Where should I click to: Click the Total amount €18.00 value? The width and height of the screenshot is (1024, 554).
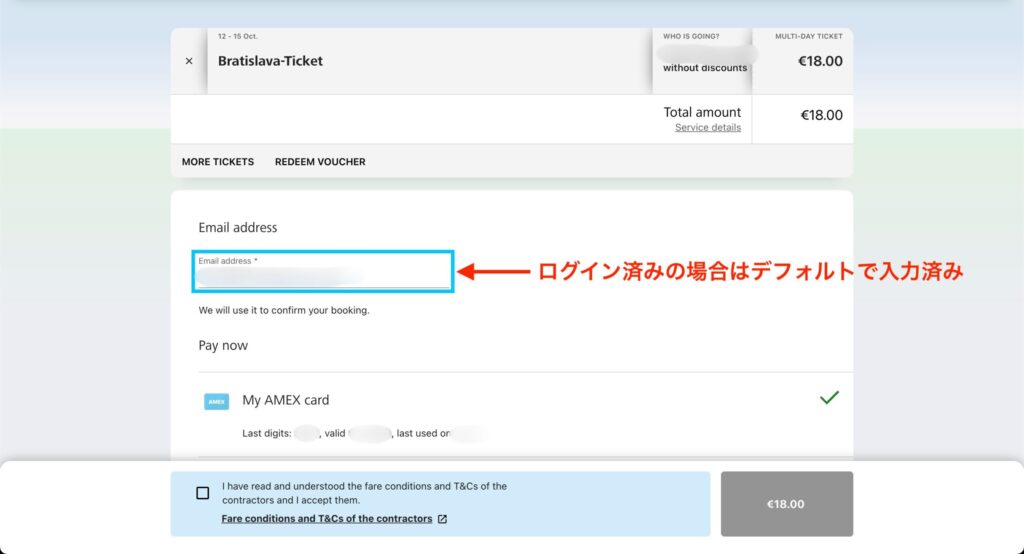point(821,115)
